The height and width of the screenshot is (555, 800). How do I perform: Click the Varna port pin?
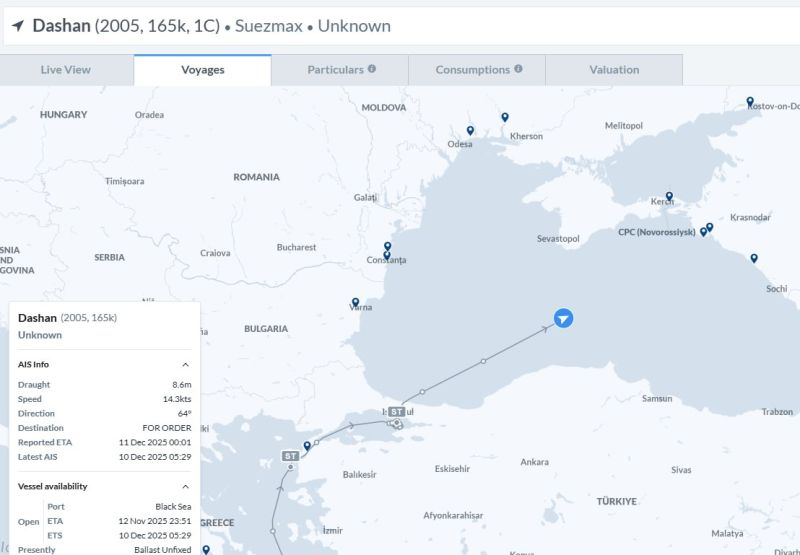[355, 302]
